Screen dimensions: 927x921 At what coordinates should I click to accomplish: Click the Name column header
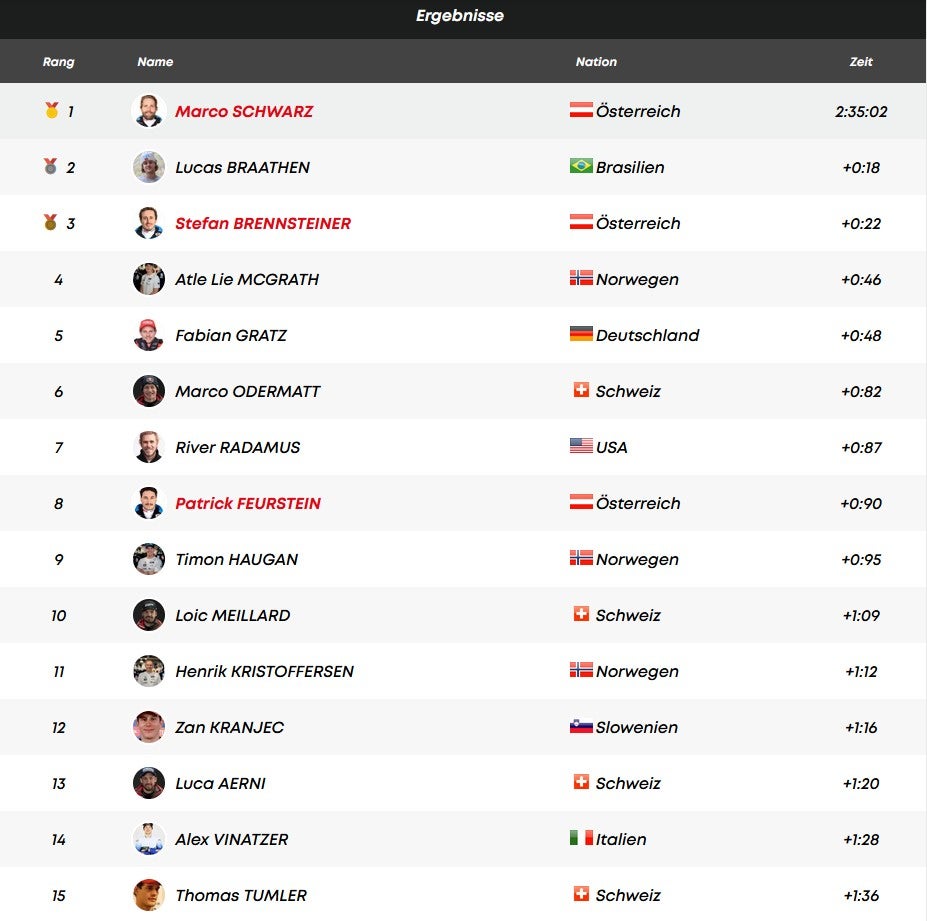pyautogui.click(x=155, y=62)
